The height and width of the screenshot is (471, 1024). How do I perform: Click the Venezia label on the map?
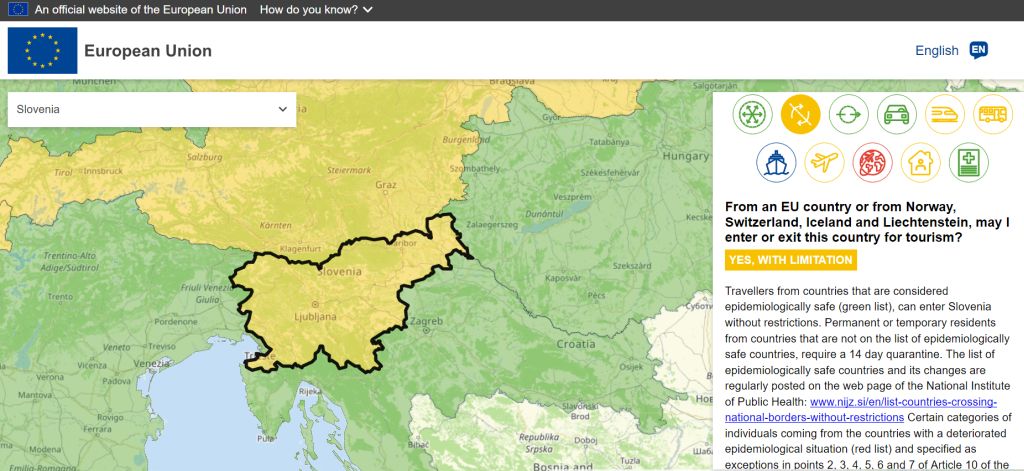coord(152,363)
